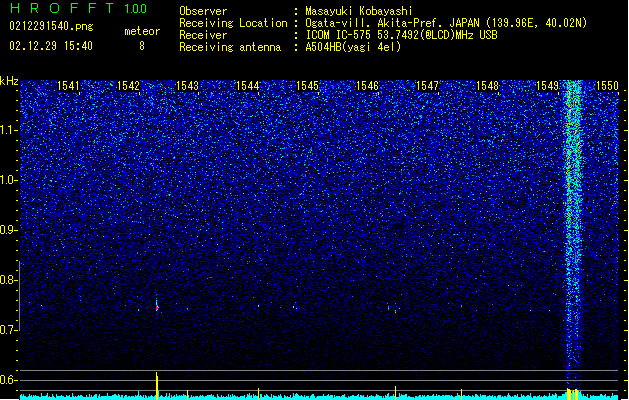
Task: Click the bright red meteor echo after 1542
Action: [157, 306]
